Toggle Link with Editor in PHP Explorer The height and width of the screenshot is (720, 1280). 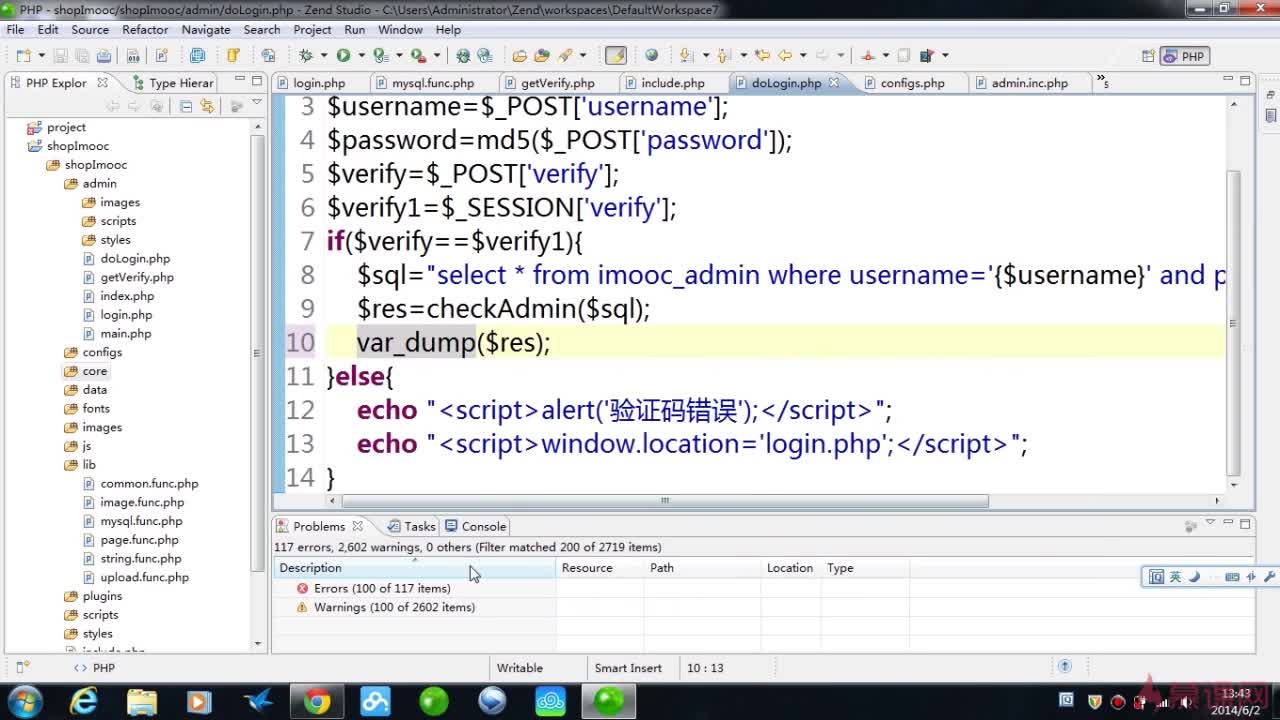point(207,106)
